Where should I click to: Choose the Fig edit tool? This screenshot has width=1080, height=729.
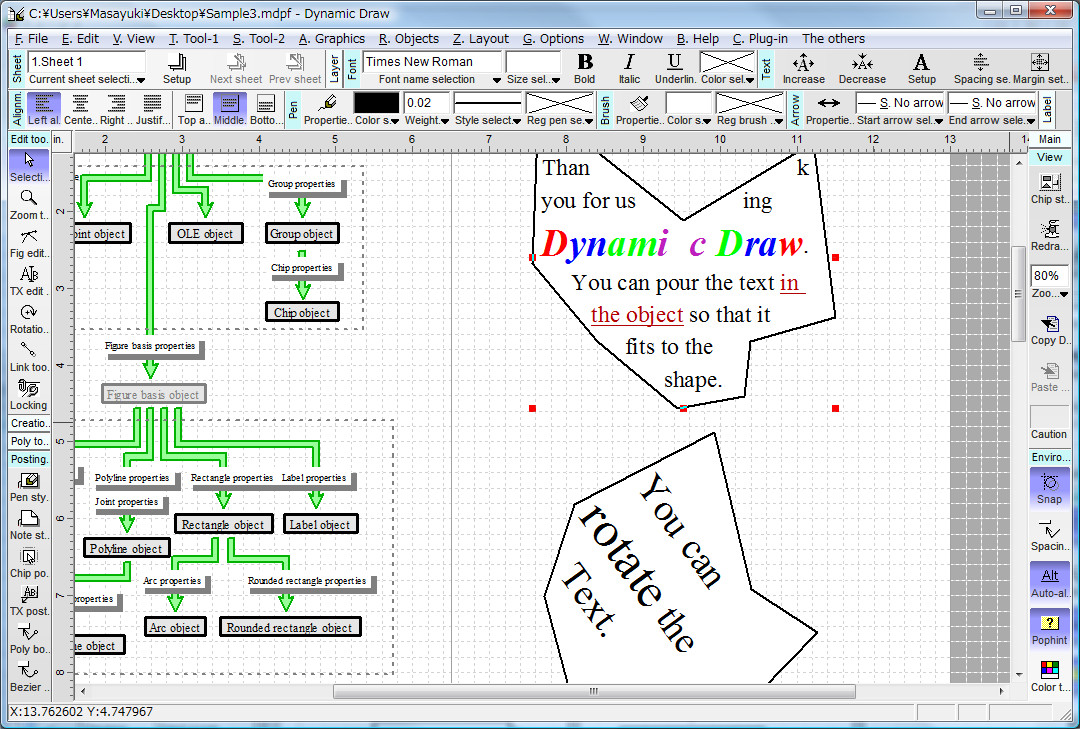pyautogui.click(x=29, y=243)
